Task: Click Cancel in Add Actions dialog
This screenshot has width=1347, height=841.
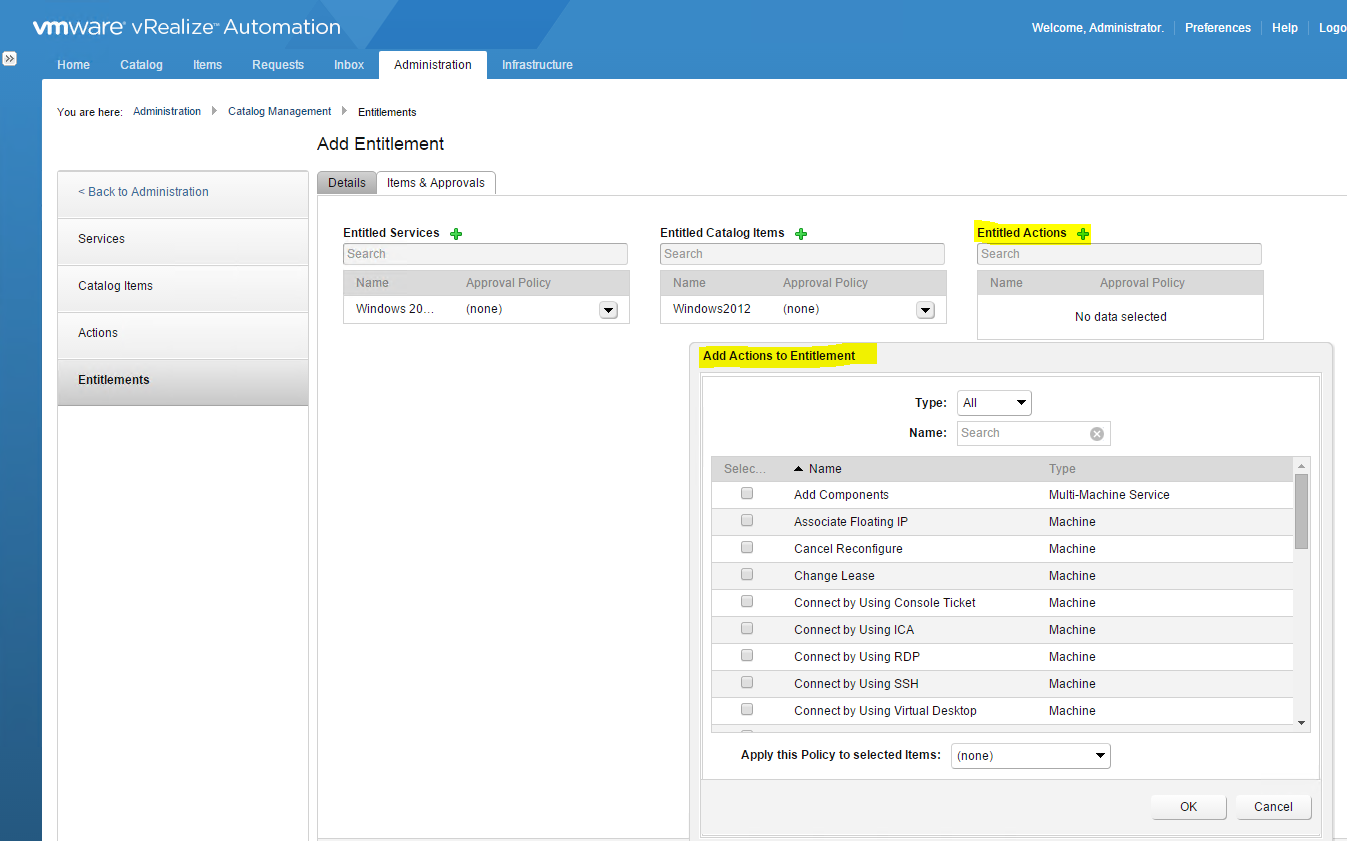Action: (1273, 807)
